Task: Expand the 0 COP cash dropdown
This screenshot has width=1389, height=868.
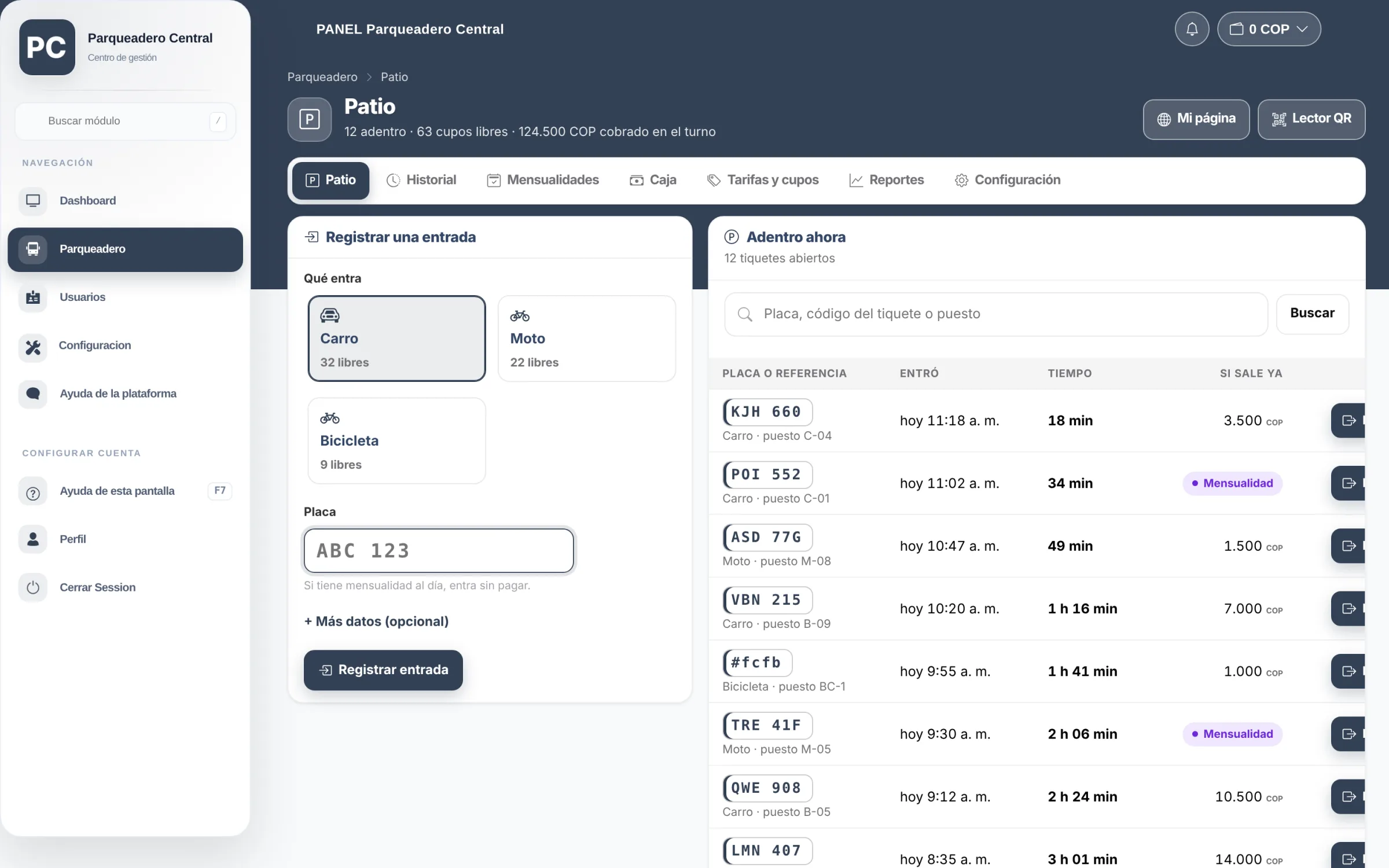Action: (x=1268, y=29)
